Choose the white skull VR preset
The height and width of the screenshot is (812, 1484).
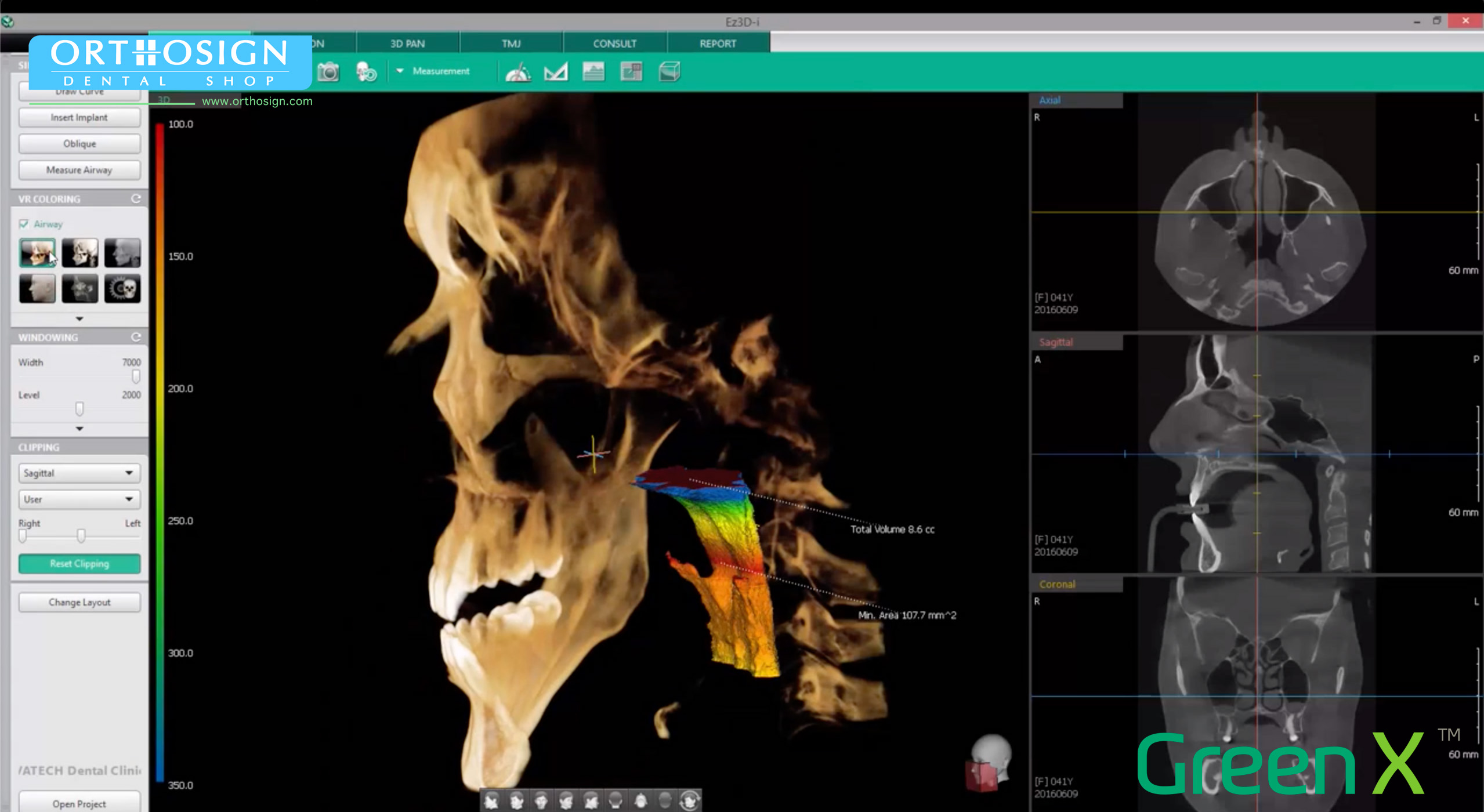(x=80, y=252)
